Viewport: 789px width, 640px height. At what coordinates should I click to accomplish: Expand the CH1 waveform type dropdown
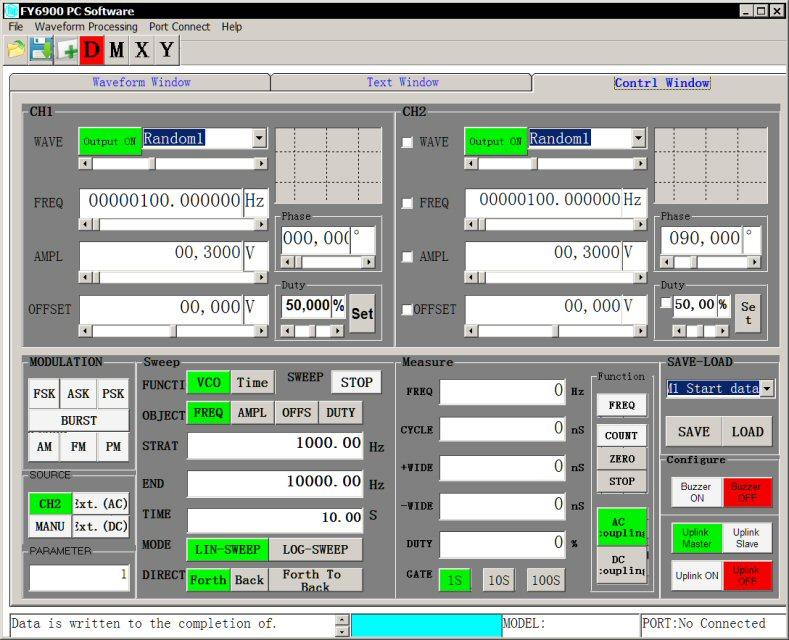pyautogui.click(x=259, y=138)
